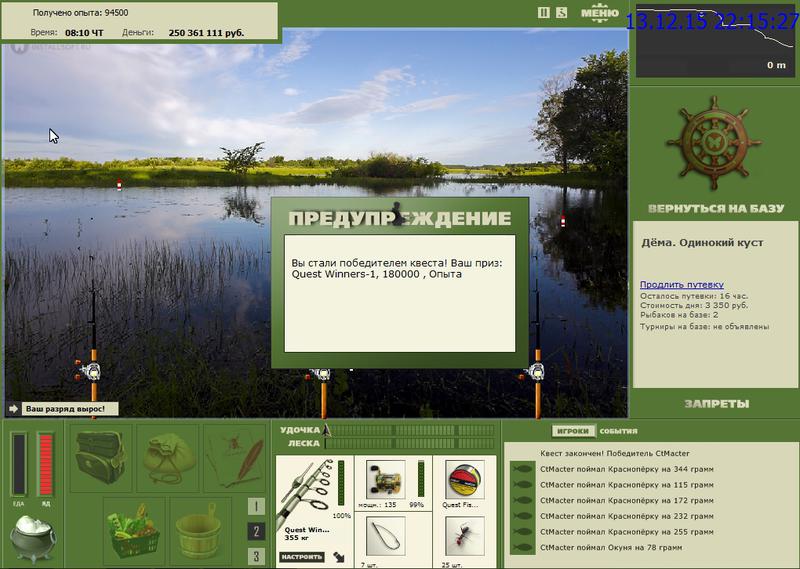Screen dimensions: 800x569
Task: Select the reel with power 135
Action: click(x=386, y=479)
